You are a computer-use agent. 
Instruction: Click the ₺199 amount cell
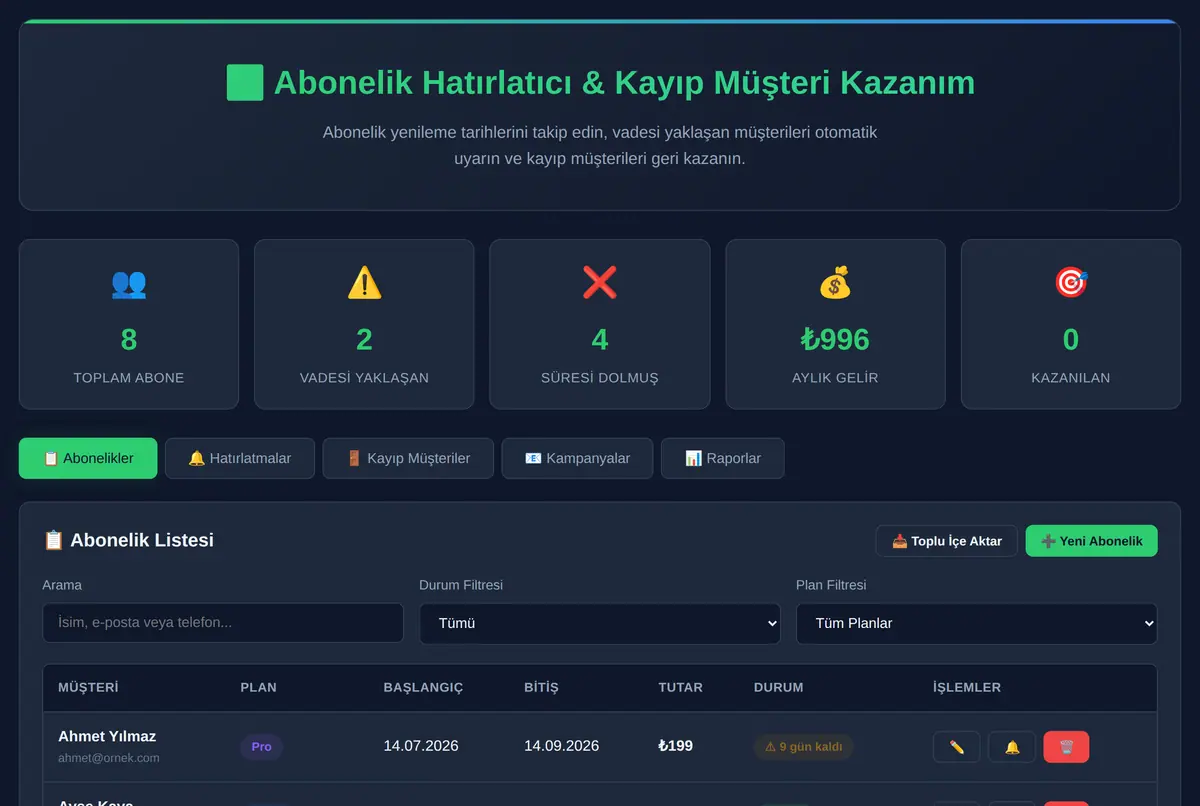point(676,746)
